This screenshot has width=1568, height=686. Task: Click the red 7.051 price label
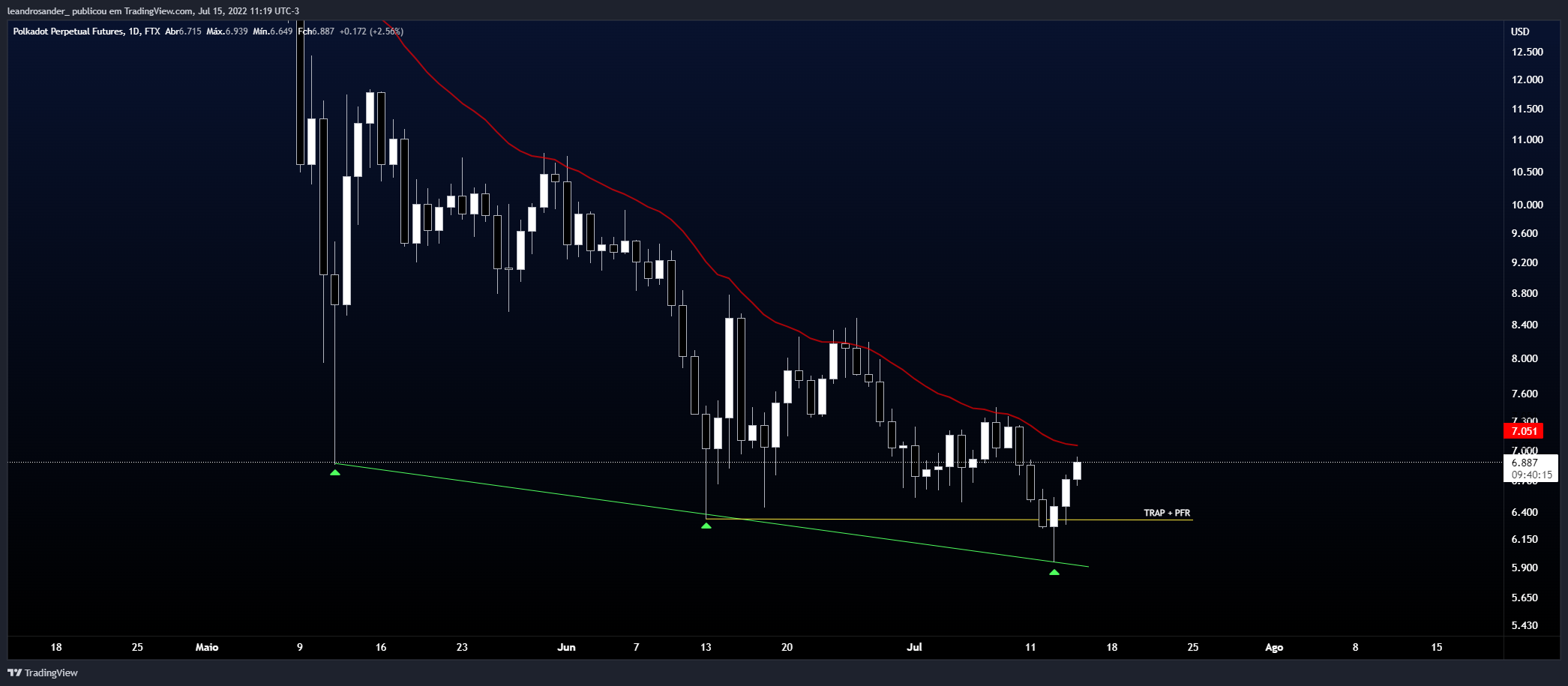tap(1523, 431)
